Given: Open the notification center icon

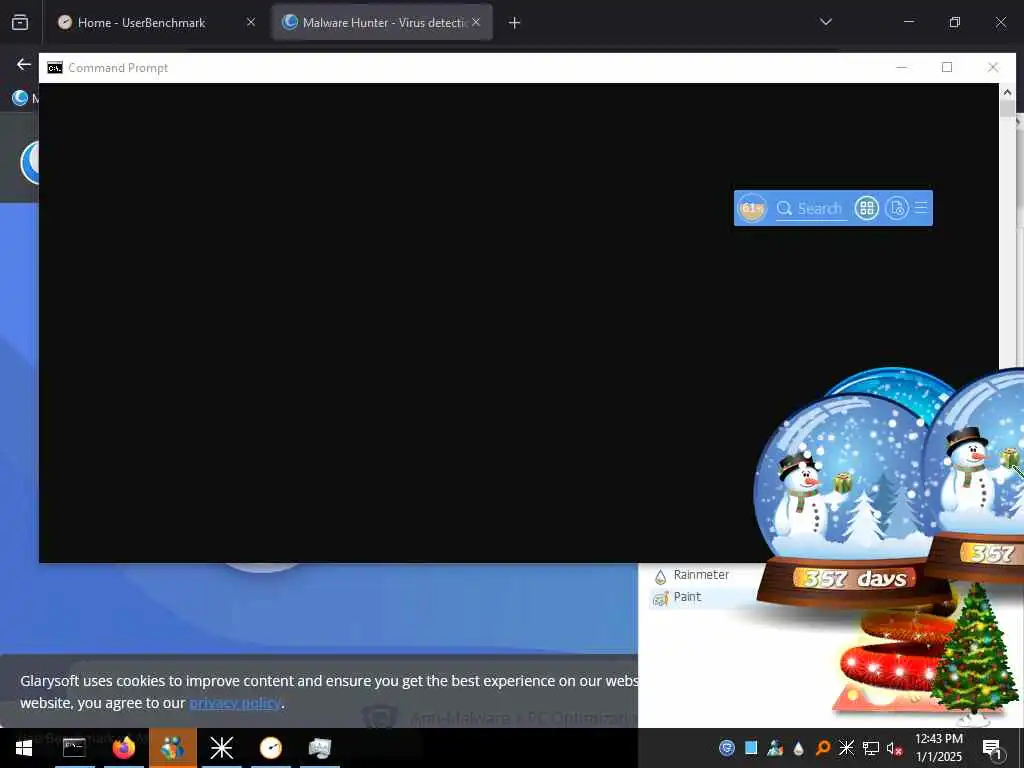Looking at the screenshot, I should [991, 748].
